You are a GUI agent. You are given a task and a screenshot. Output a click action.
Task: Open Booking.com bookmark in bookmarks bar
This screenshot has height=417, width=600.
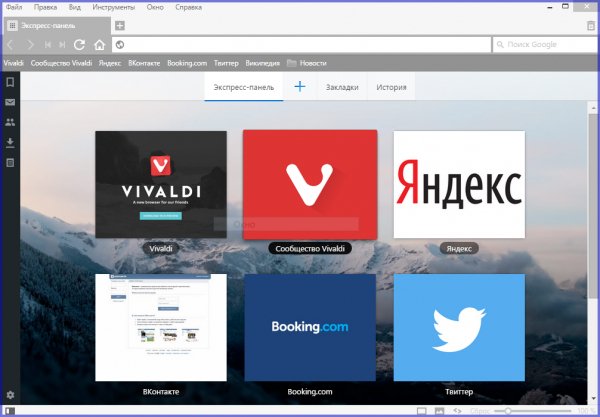point(187,63)
